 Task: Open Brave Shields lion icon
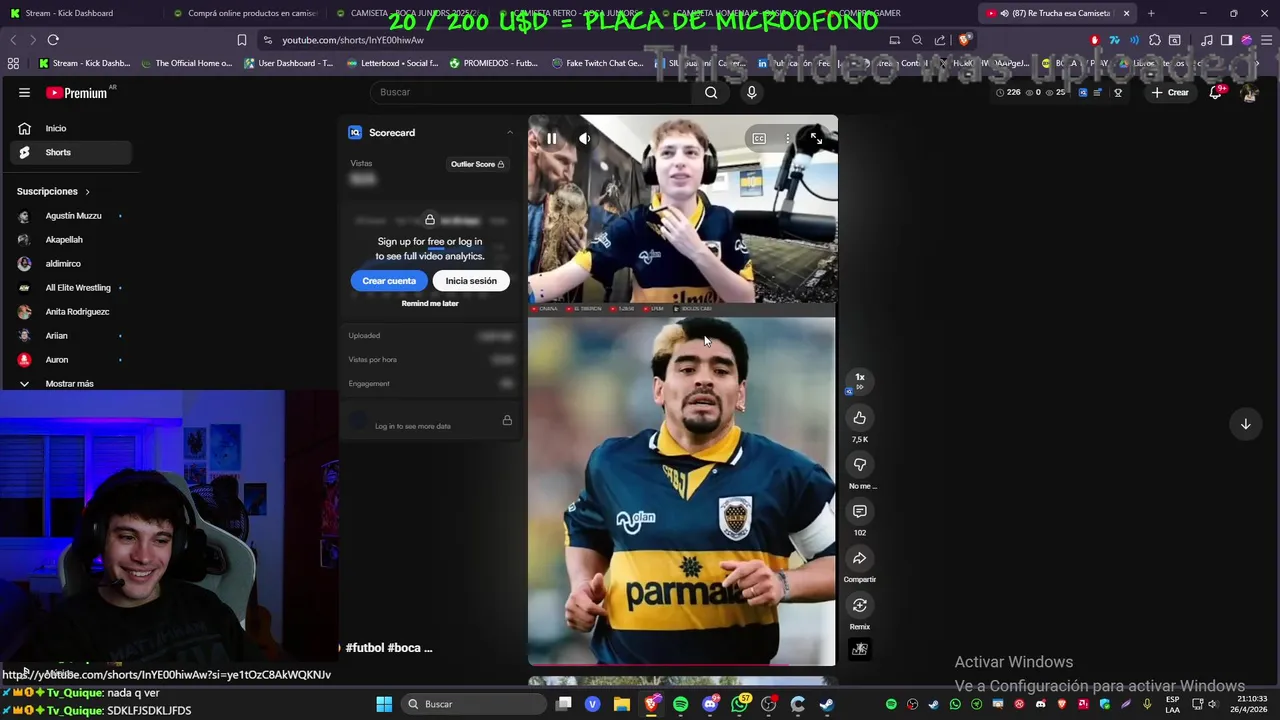tap(963, 40)
